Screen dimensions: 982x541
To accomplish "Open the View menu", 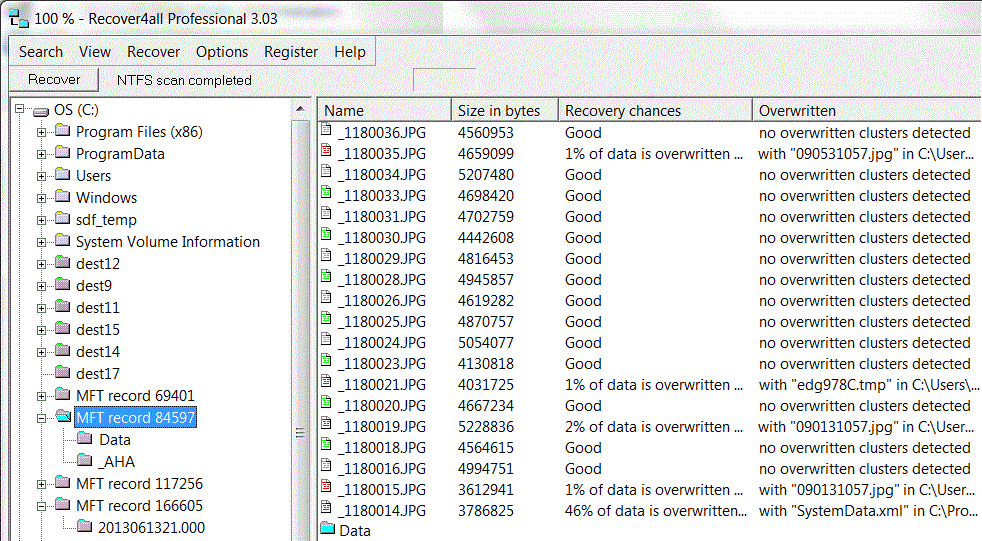I will [x=95, y=52].
